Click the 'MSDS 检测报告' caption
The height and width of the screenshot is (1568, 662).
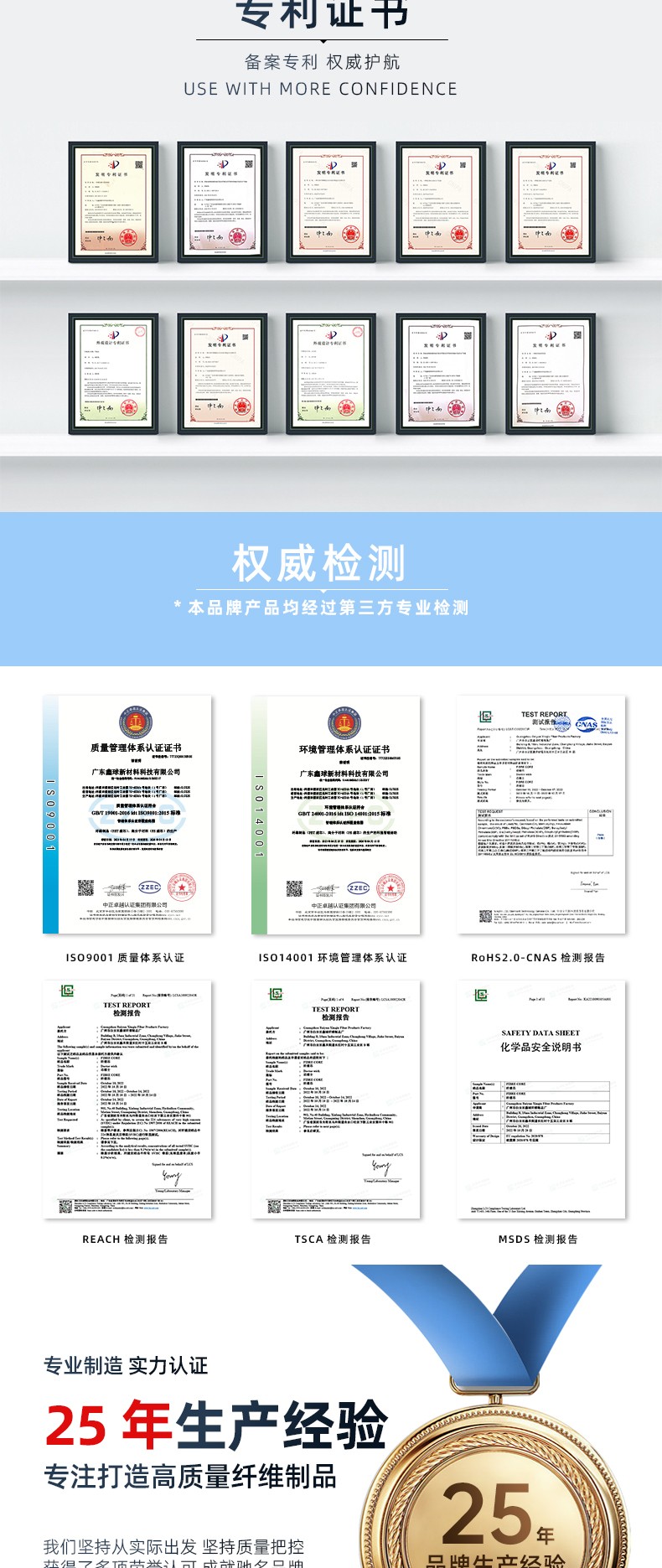[x=538, y=1239]
